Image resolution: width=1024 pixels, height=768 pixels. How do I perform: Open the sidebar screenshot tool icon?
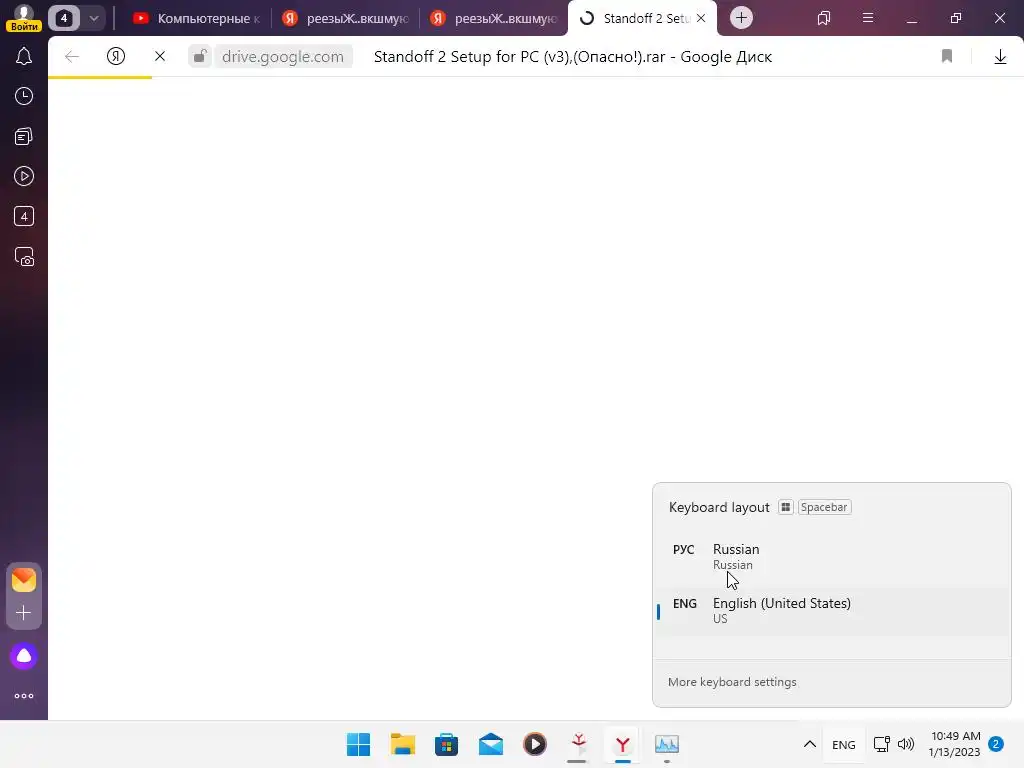24,257
